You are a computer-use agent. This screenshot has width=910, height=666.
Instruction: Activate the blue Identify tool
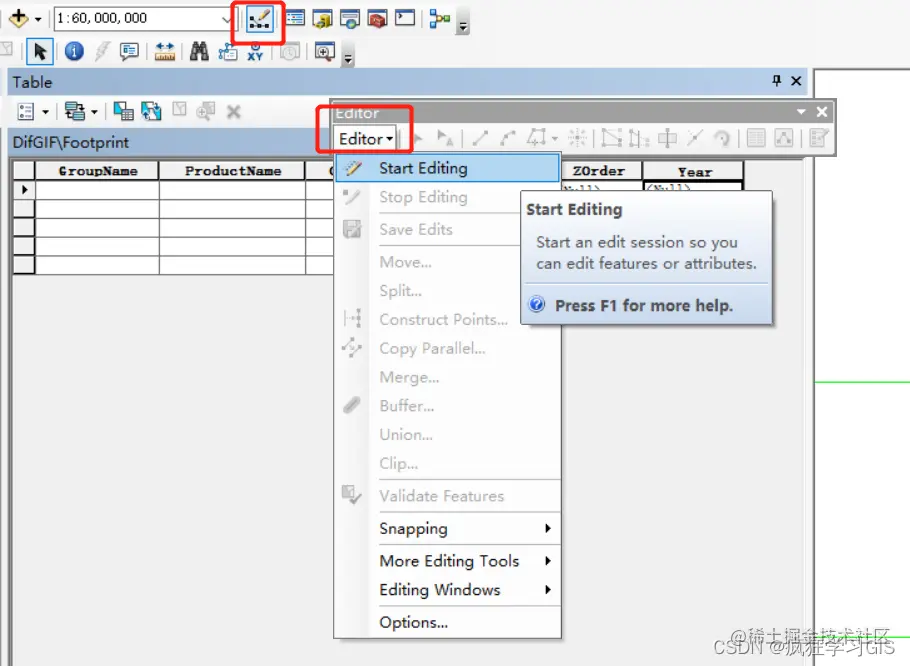point(74,52)
